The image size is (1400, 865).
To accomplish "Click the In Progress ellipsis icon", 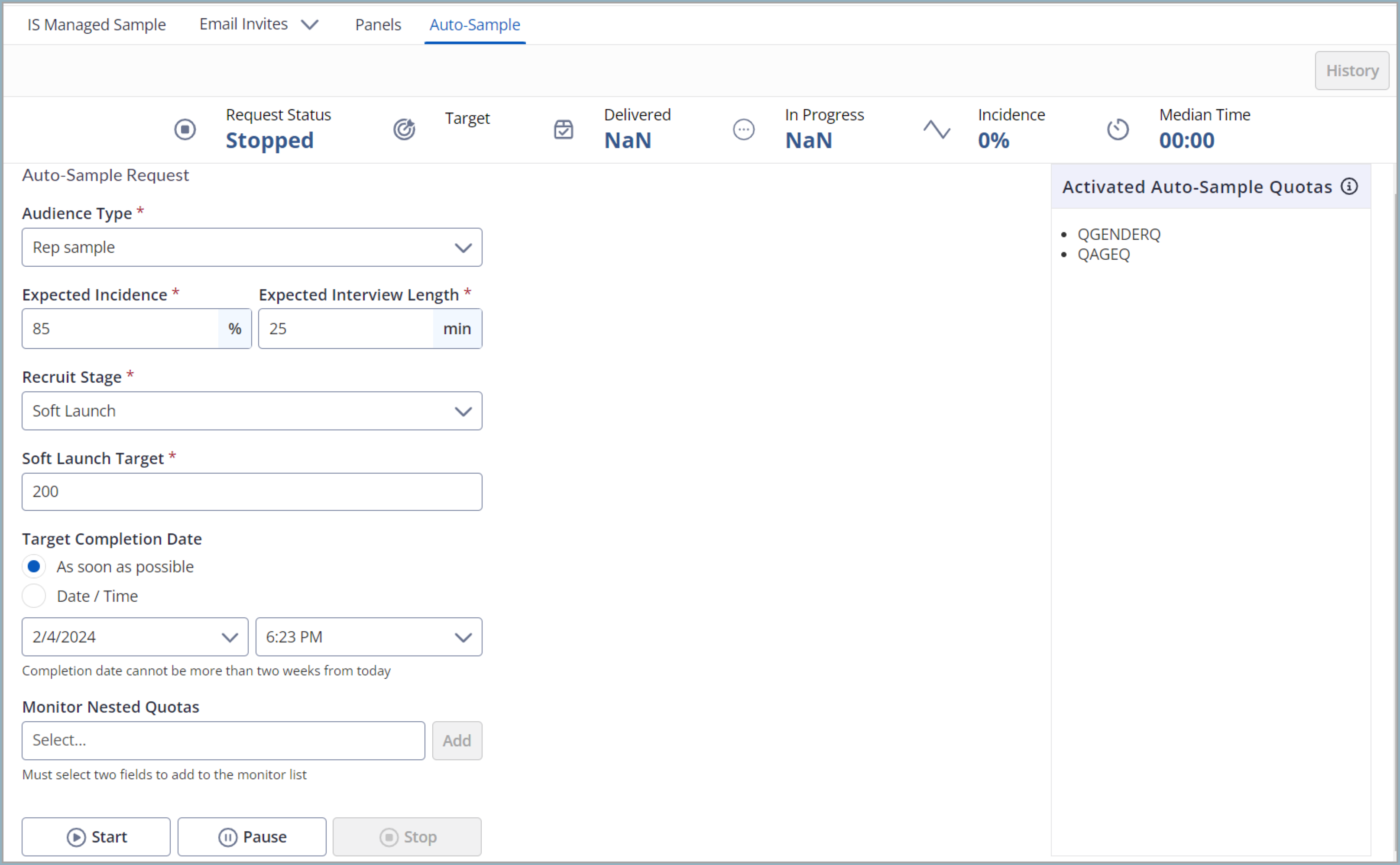I will pos(743,129).
